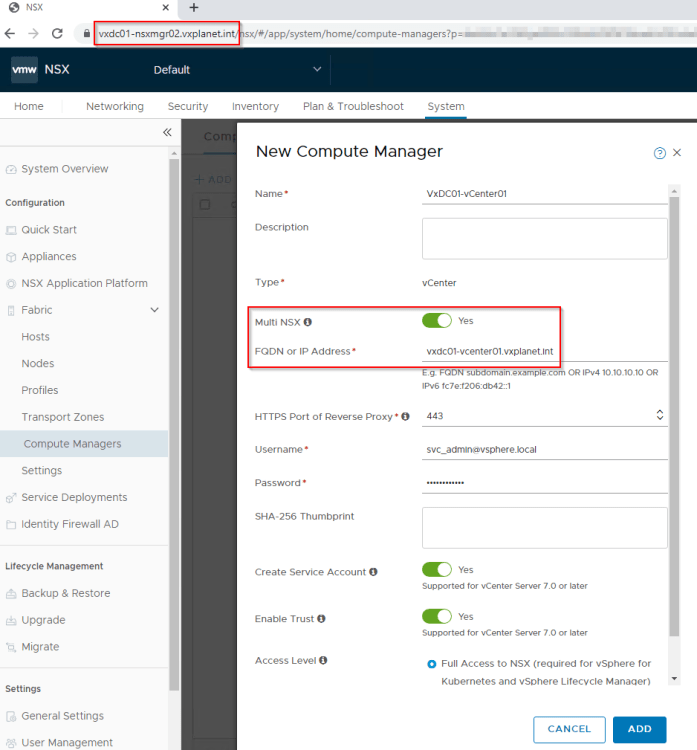Open the Security tab

(188, 106)
